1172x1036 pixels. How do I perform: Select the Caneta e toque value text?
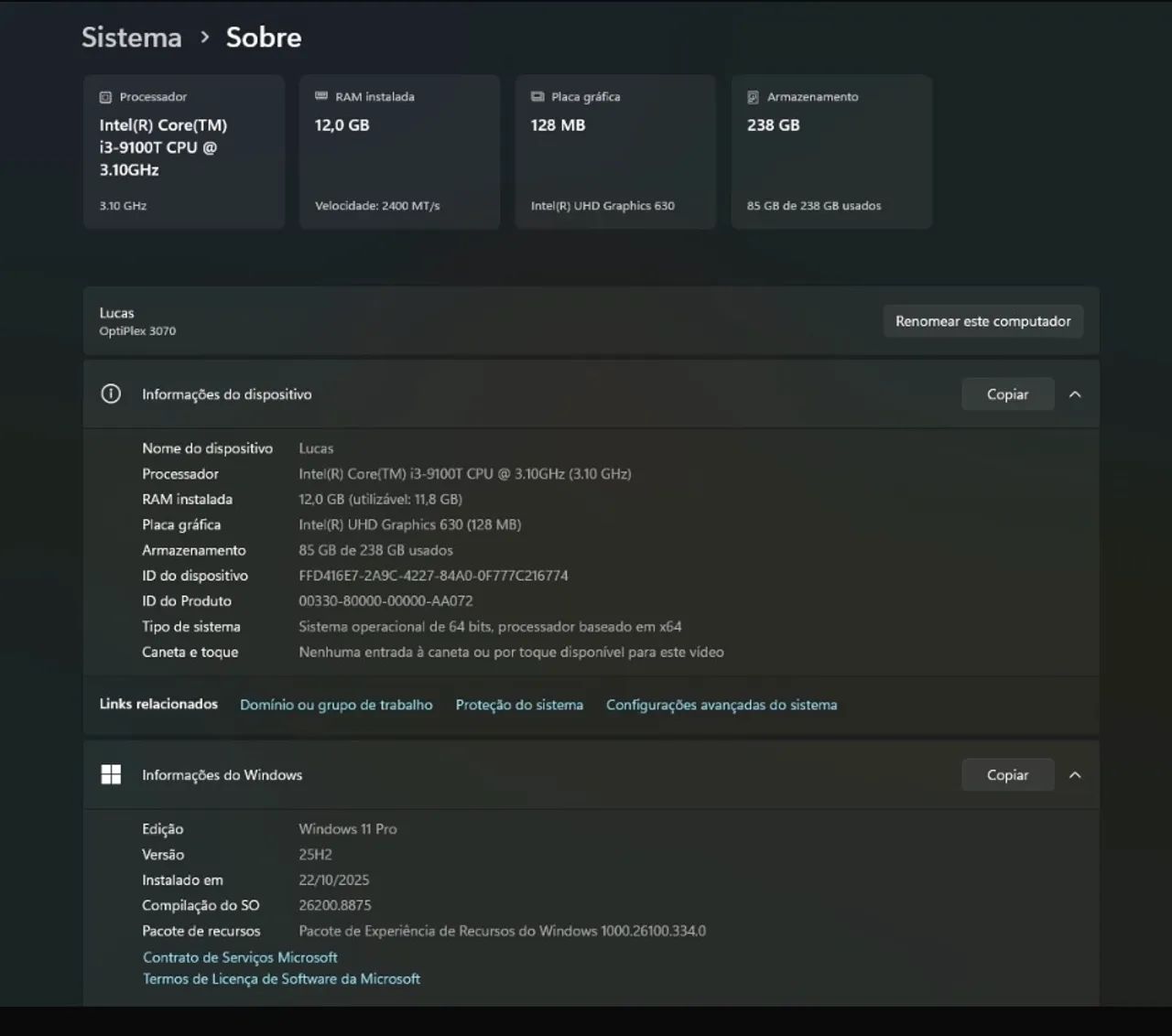click(x=511, y=653)
